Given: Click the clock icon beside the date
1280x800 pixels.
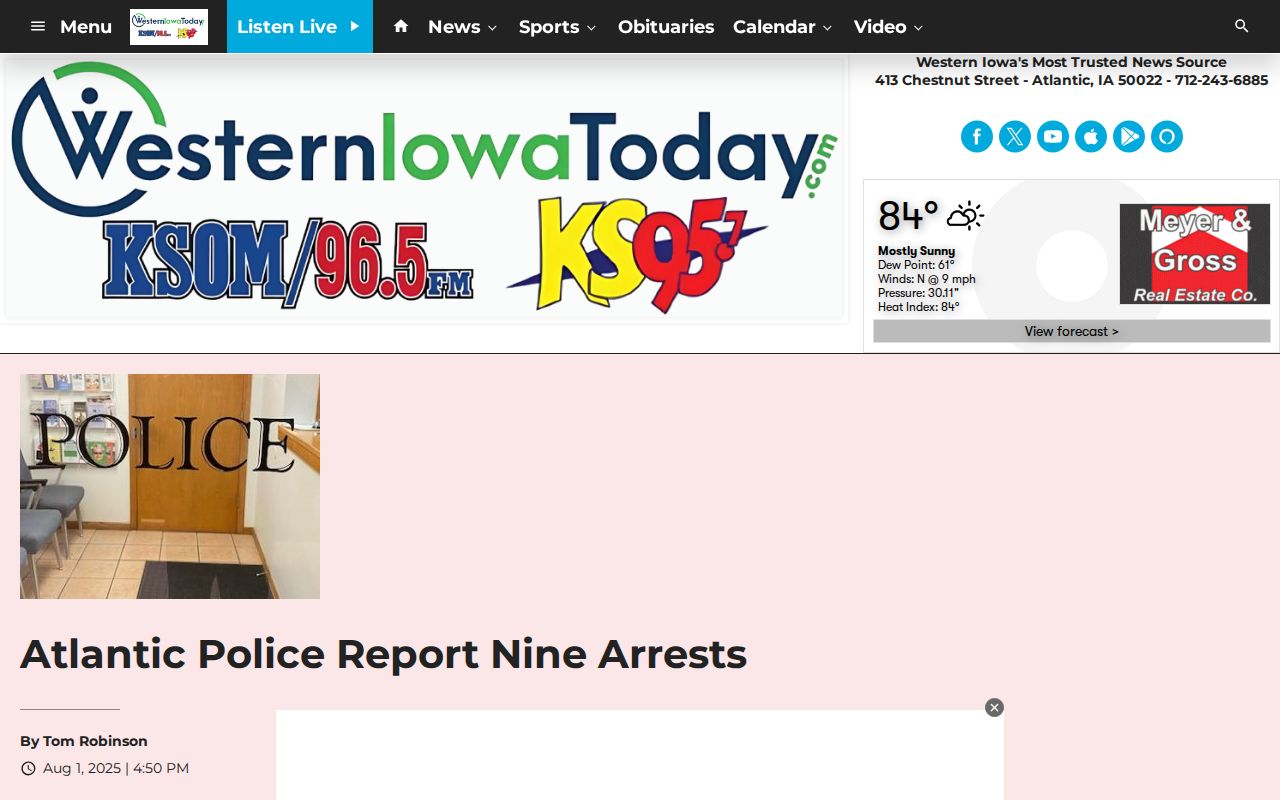Looking at the screenshot, I should tap(28, 769).
